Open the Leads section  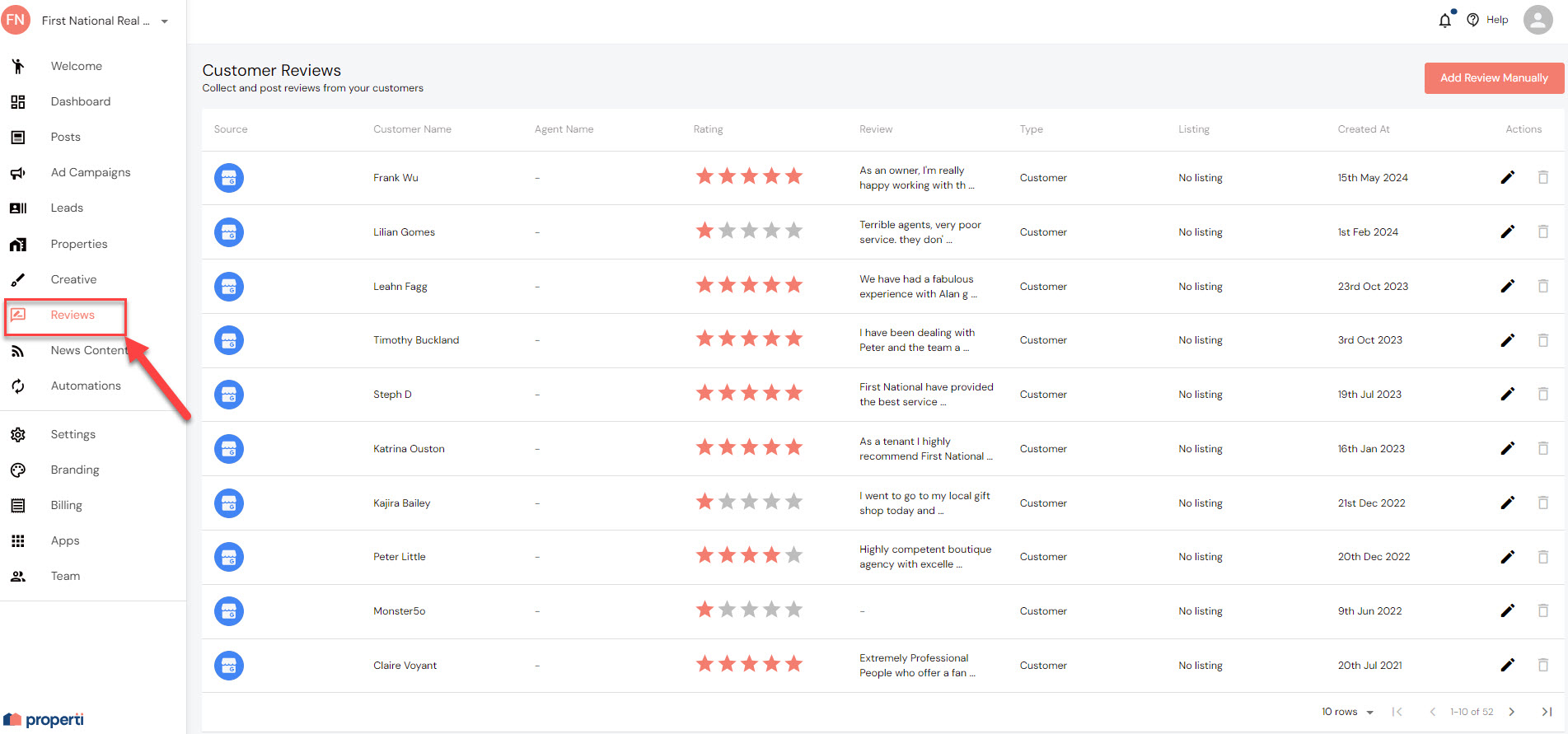[x=67, y=208]
